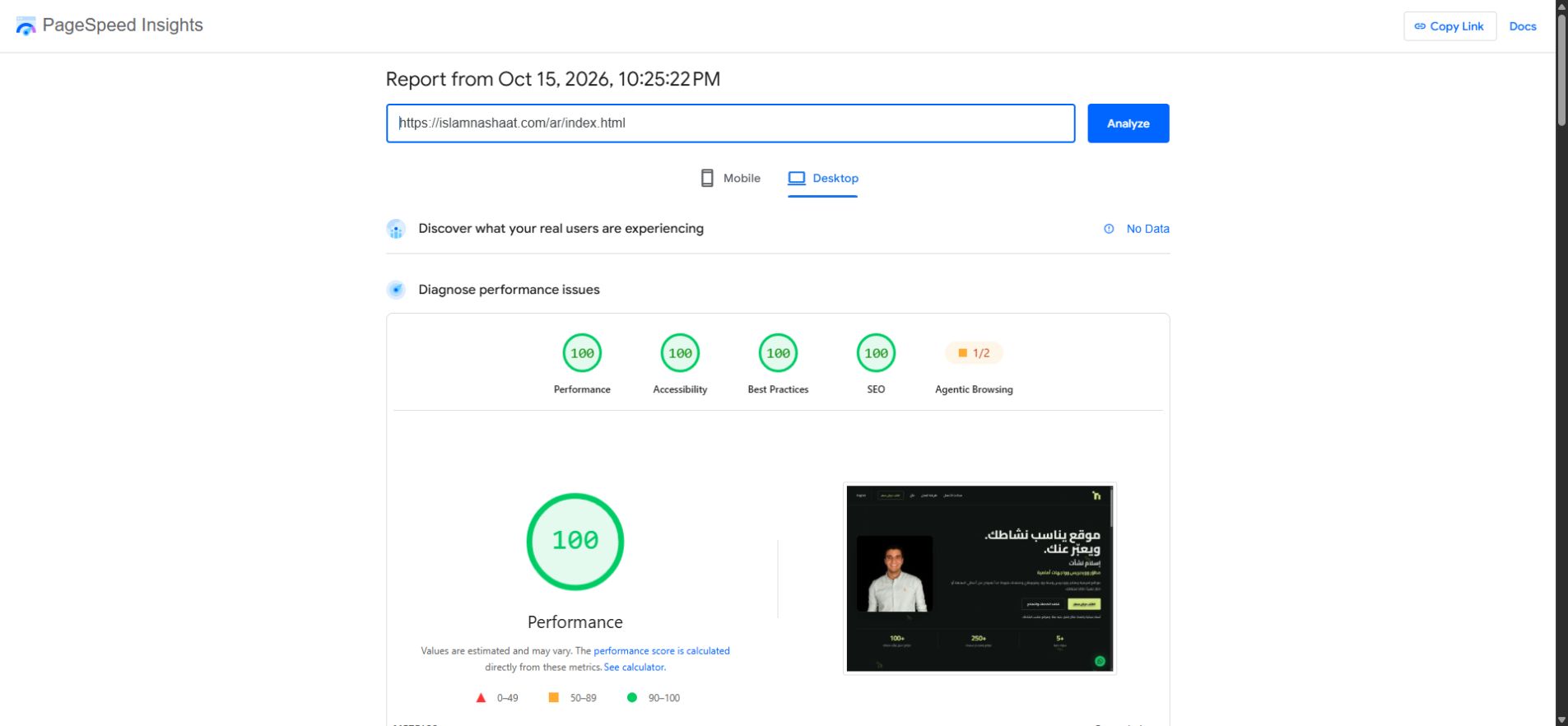The image size is (1568, 726).
Task: Click the URL input field
Action: coord(730,123)
